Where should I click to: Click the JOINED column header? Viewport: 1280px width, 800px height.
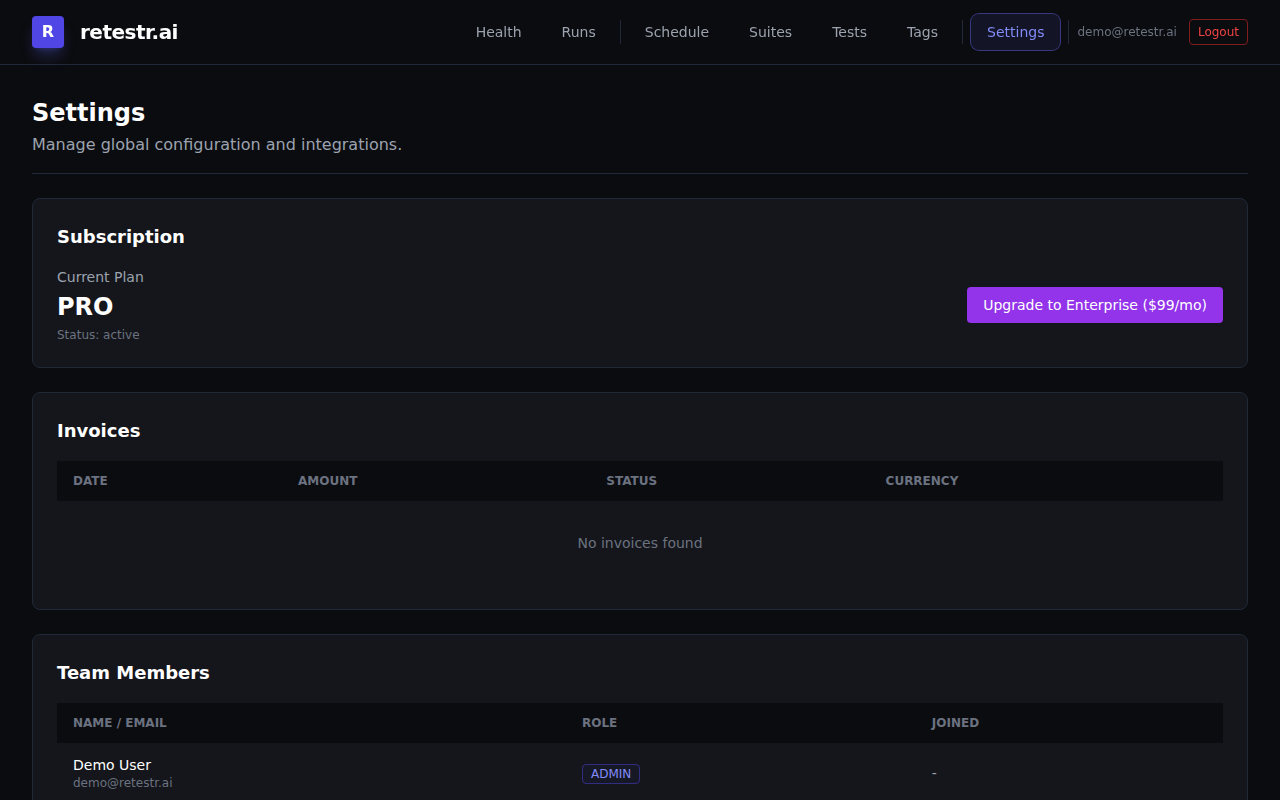click(955, 722)
